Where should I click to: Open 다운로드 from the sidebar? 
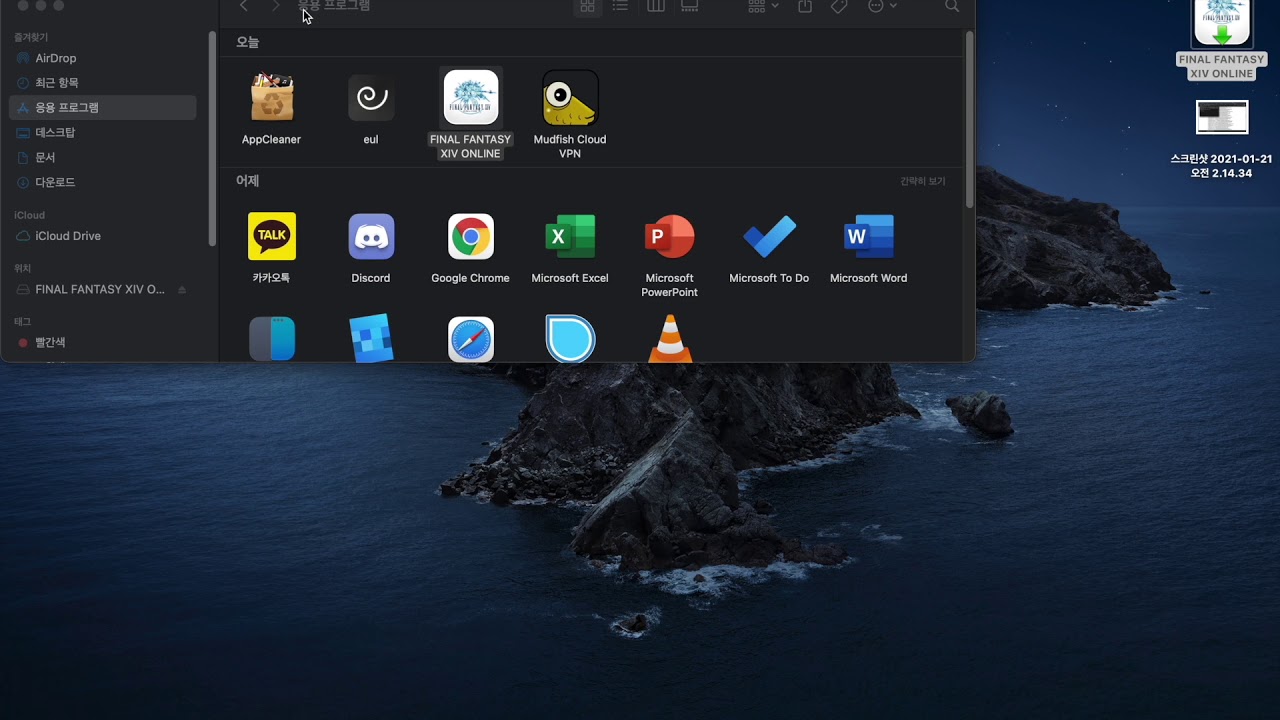[x=103, y=183]
